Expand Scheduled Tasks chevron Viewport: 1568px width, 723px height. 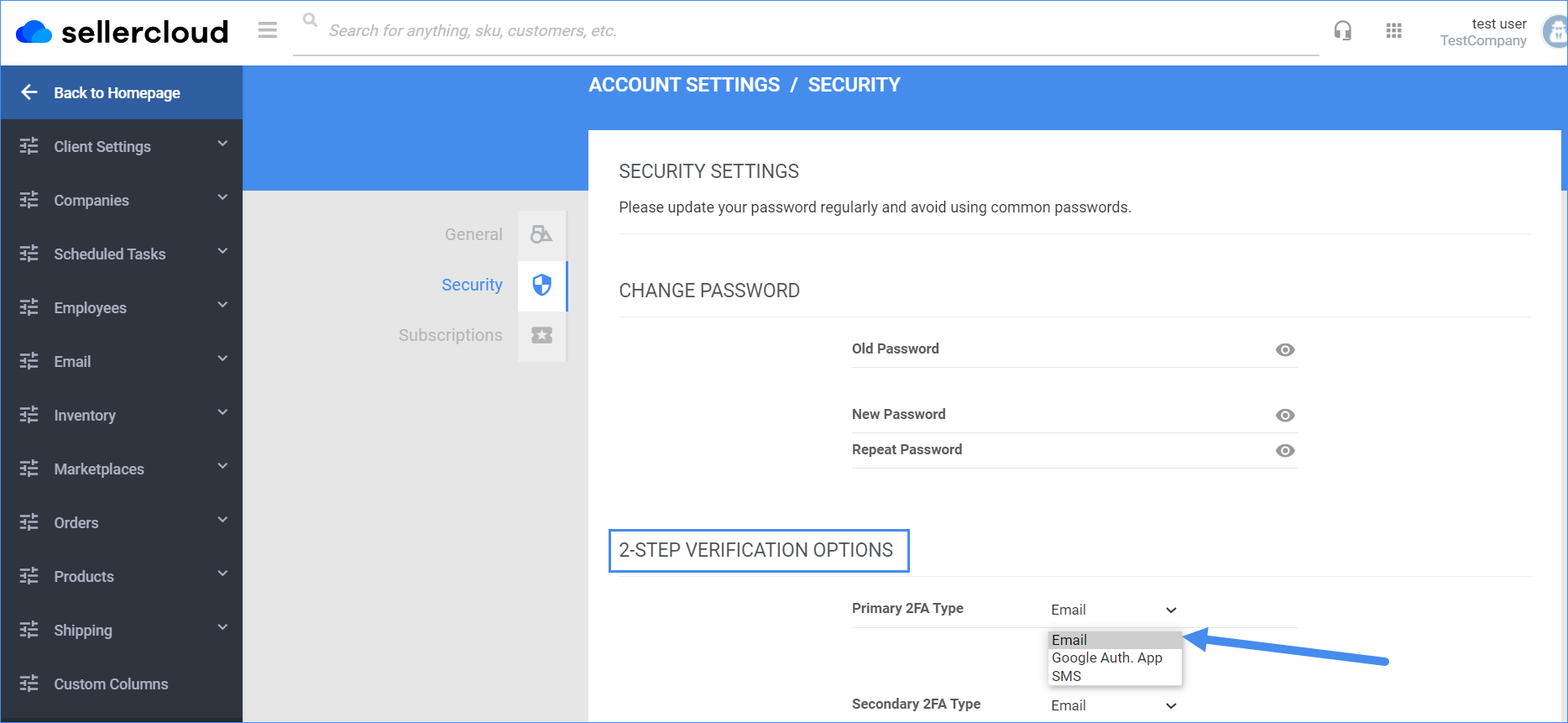[222, 251]
